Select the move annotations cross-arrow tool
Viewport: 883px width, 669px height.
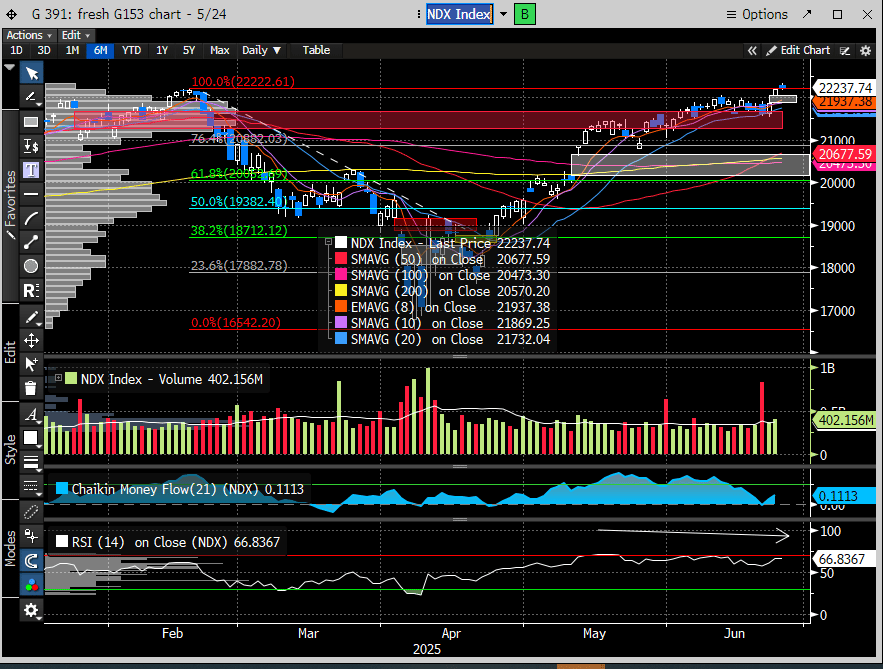pyautogui.click(x=31, y=341)
